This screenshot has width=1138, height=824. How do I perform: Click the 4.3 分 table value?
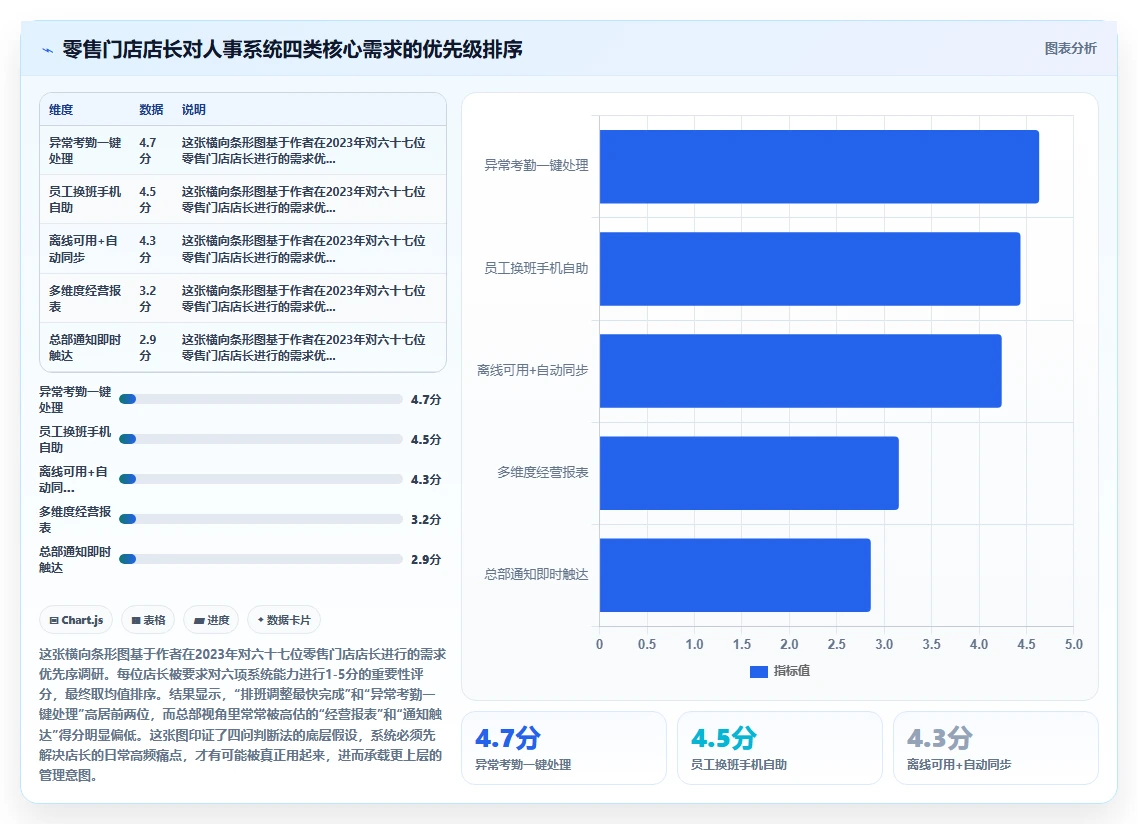coord(148,248)
